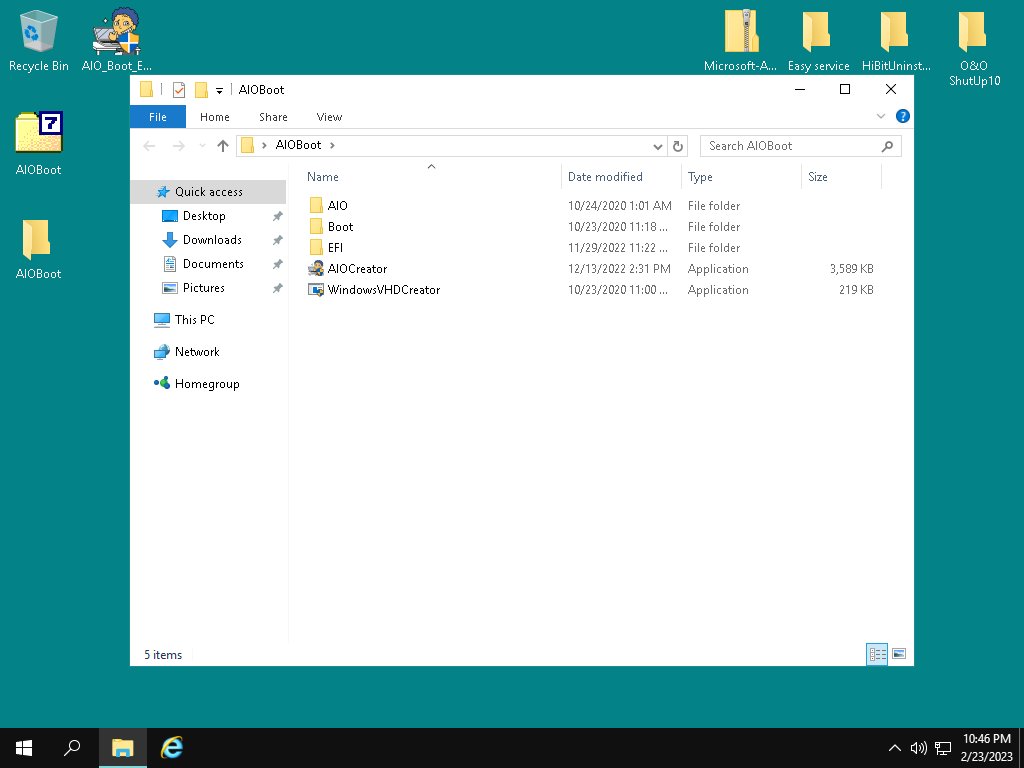
Task: Click the Refresh button beside address bar
Action: (x=678, y=146)
